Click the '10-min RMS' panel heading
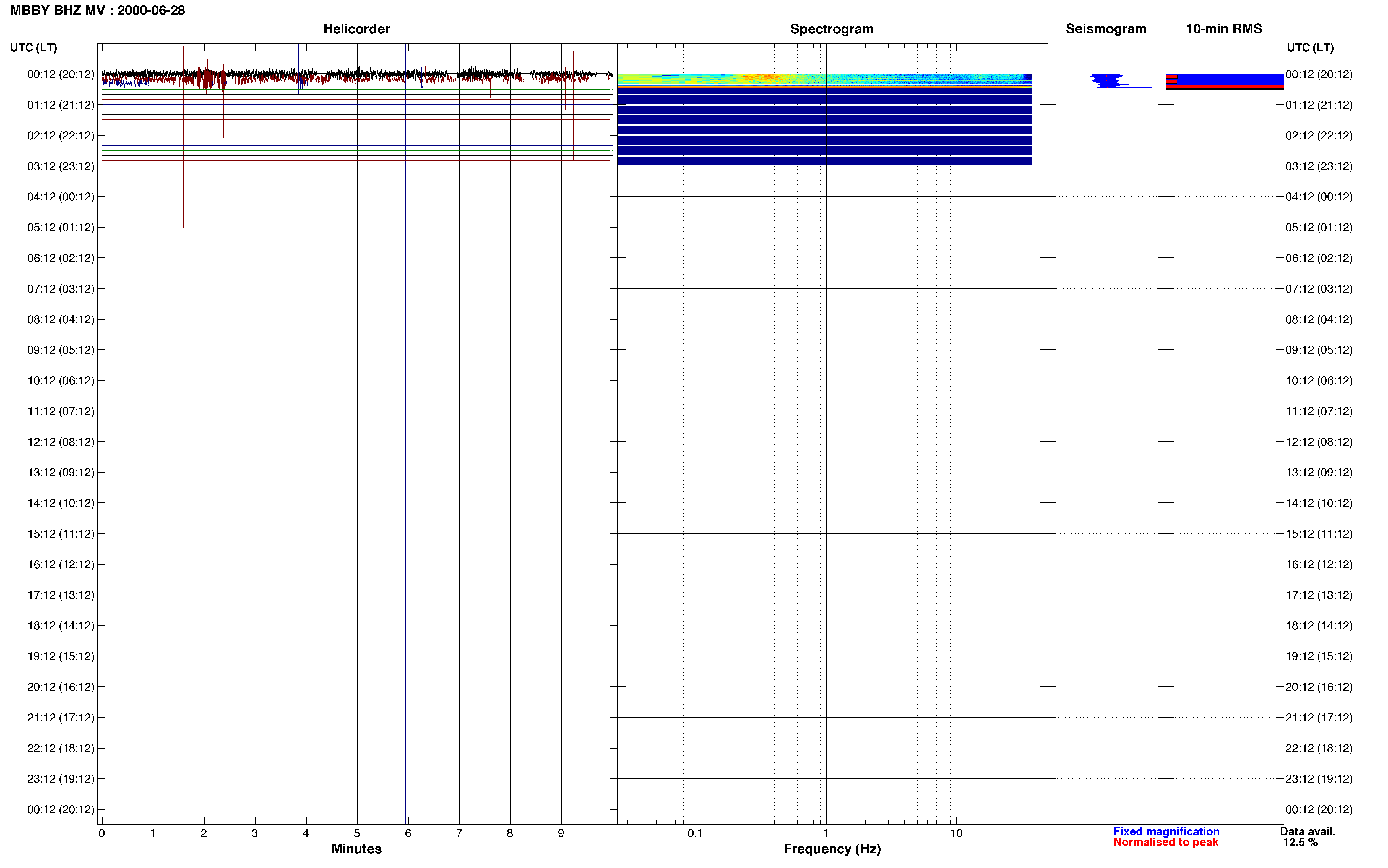 (1224, 29)
